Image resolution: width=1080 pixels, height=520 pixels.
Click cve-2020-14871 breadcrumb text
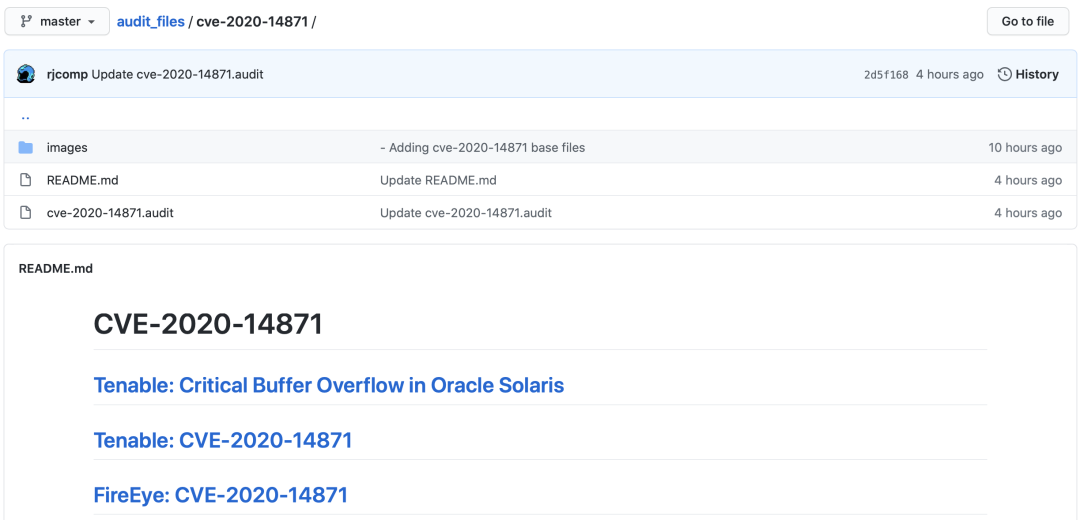click(252, 21)
